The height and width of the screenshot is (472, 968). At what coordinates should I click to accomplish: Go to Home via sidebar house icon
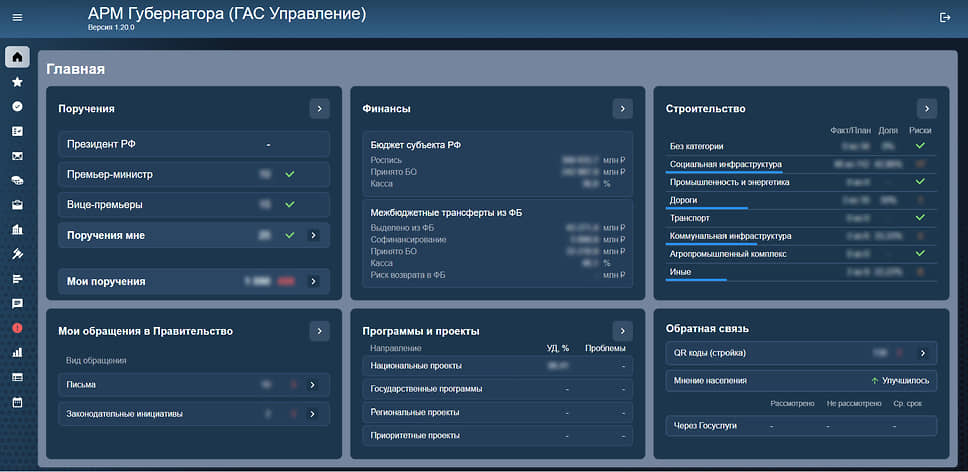(x=17, y=57)
